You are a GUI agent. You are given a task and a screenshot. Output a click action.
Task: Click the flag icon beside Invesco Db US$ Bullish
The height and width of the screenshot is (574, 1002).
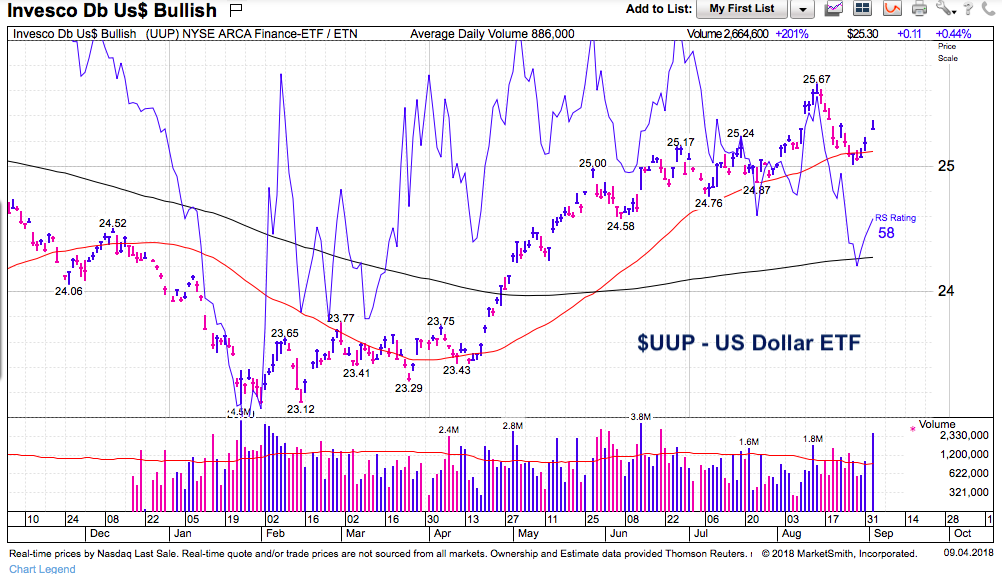(x=236, y=9)
